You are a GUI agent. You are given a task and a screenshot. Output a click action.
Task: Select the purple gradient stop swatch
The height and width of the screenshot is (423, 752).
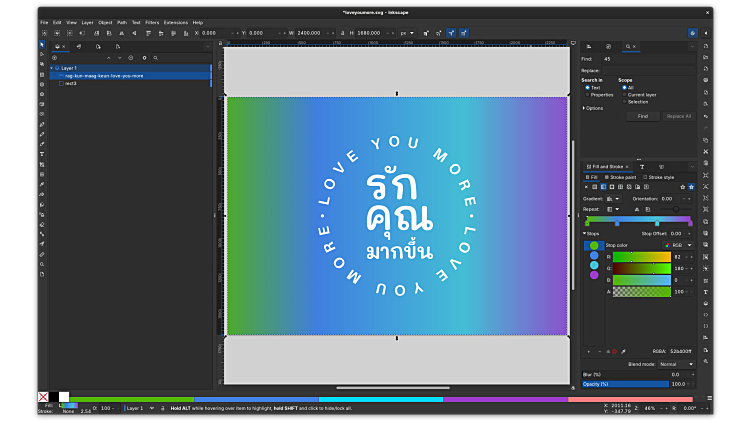pyautogui.click(x=594, y=275)
